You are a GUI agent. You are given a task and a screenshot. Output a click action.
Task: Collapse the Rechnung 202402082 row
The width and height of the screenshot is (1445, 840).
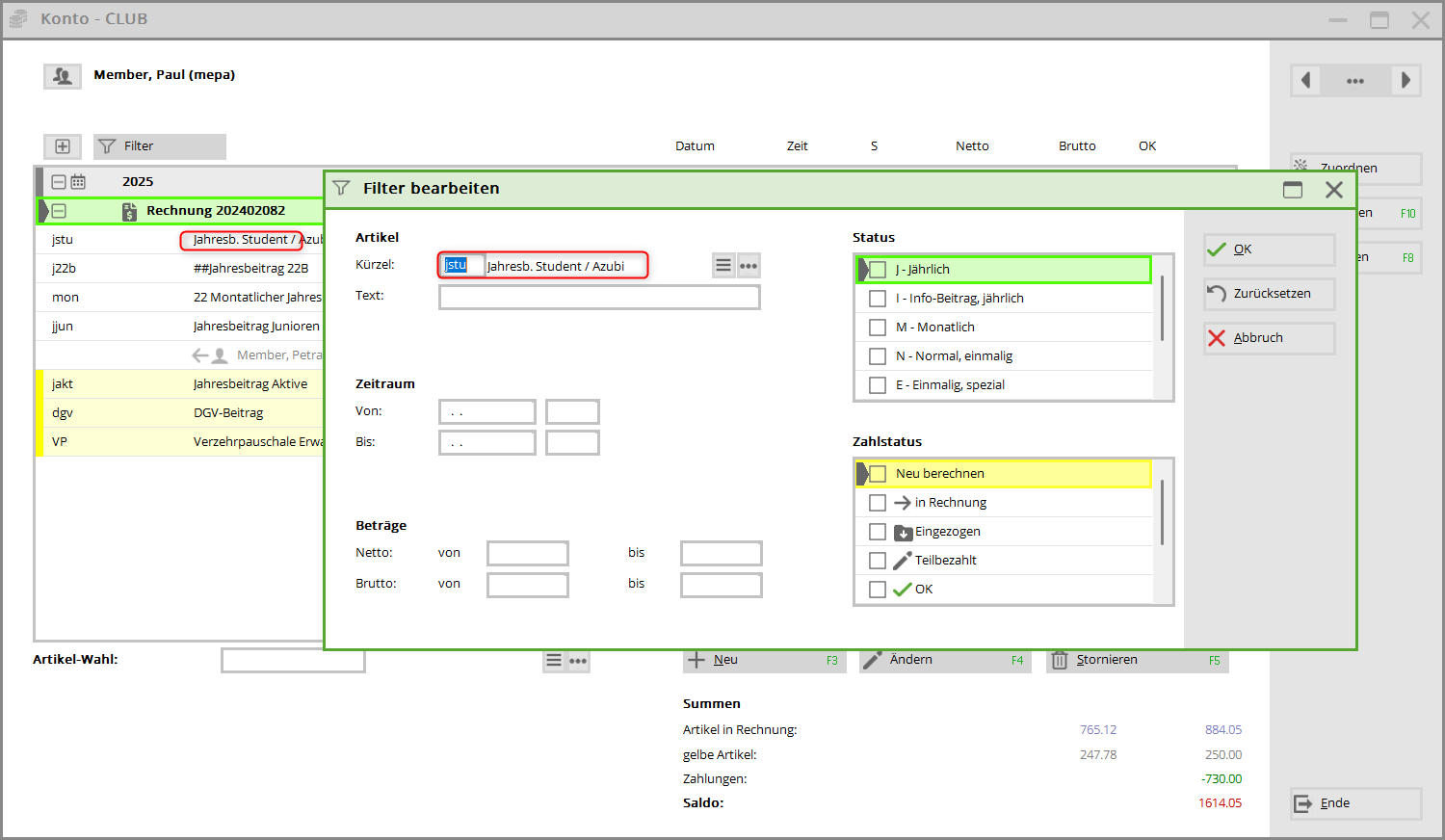coord(59,211)
